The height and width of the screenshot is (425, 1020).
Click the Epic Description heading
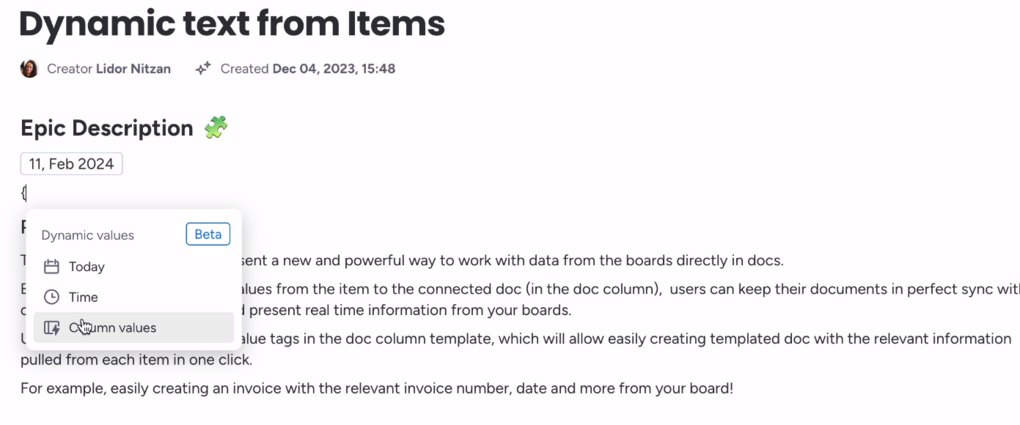coord(107,128)
